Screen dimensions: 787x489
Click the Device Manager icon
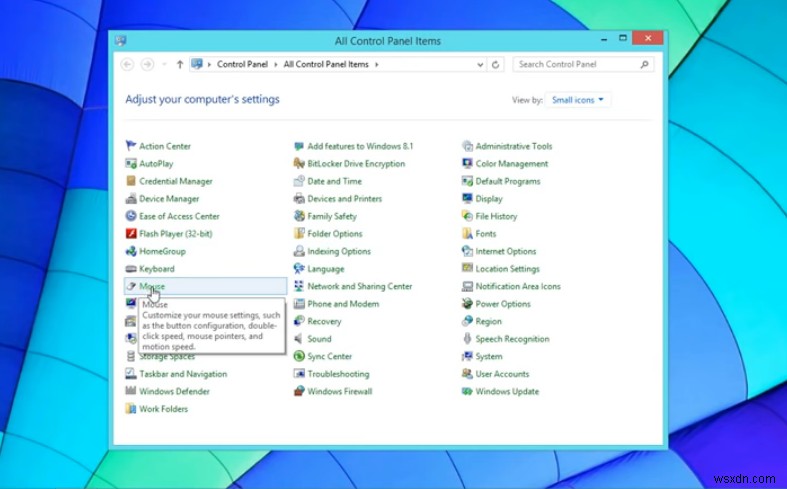130,198
